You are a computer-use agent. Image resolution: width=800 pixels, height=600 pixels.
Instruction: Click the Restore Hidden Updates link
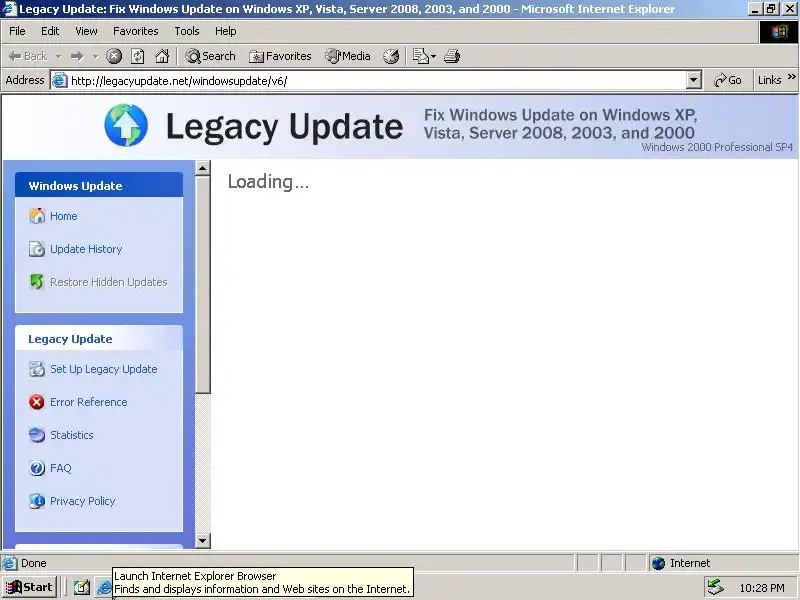(109, 282)
